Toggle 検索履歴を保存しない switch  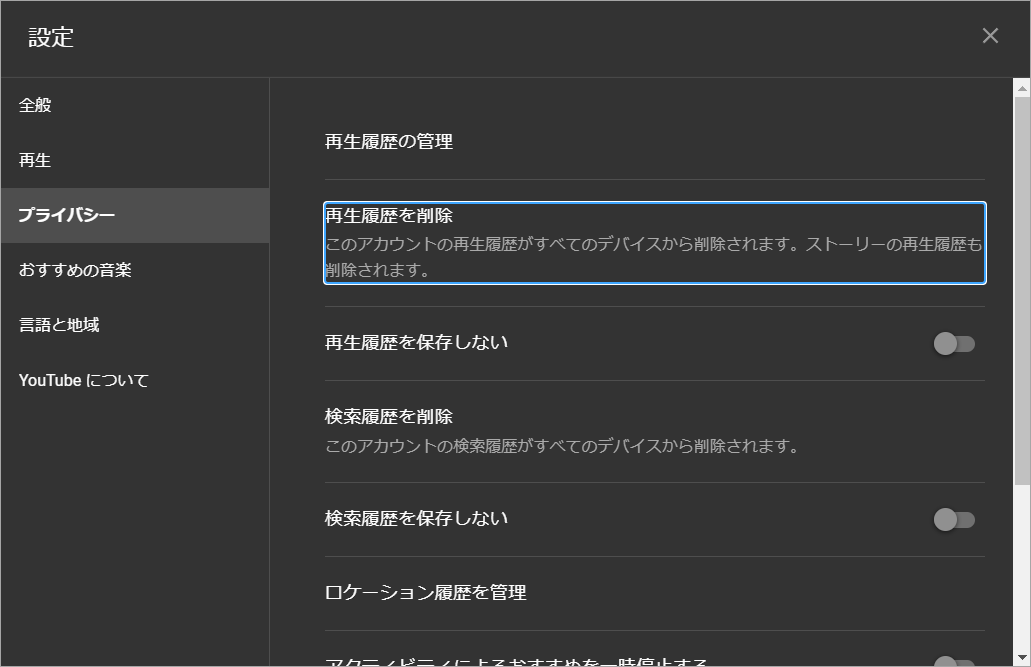pyautogui.click(x=954, y=520)
